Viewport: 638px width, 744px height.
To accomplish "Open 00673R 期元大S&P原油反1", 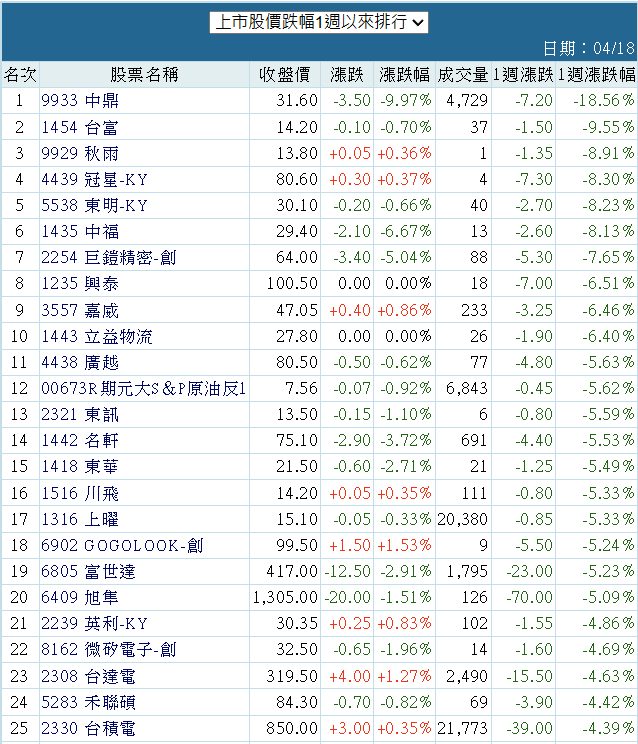I will [x=143, y=389].
